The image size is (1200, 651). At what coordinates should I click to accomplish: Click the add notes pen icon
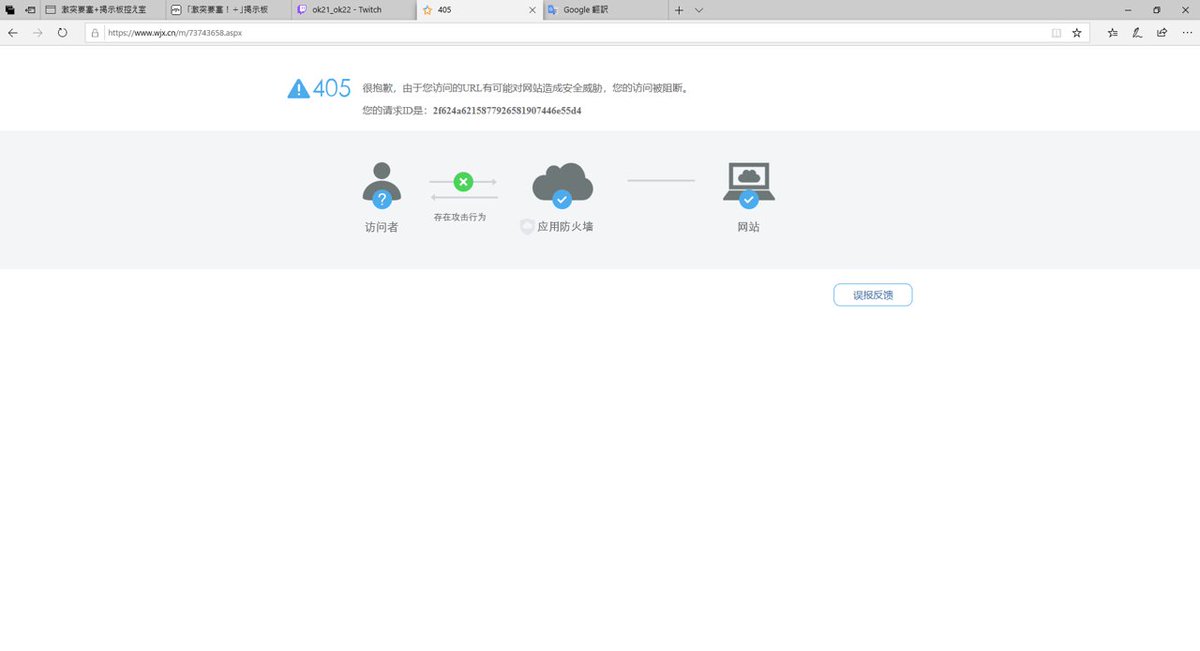coord(1137,32)
